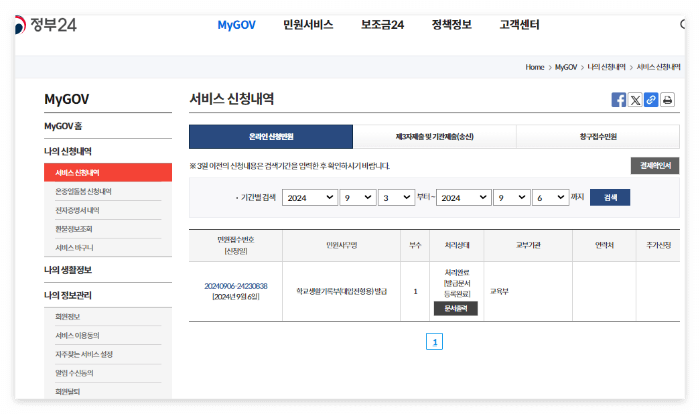Viewport: 700px width, 414px height.
Task: Open start day dropdown showing 3
Action: (x=396, y=197)
